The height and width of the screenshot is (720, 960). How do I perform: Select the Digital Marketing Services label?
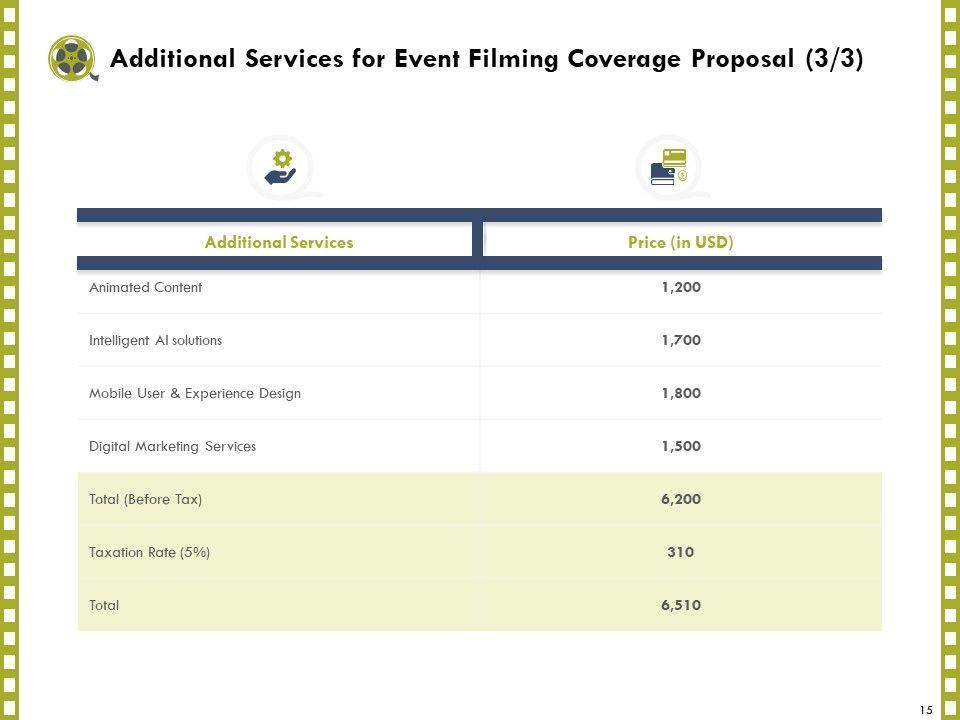[172, 446]
